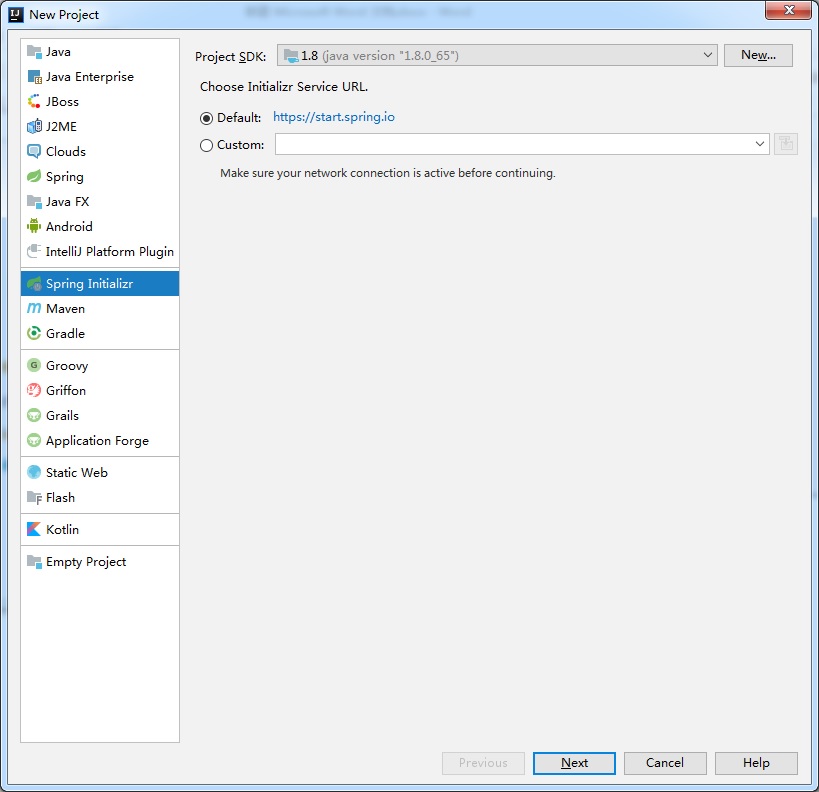Select Java Enterprise from project list
The image size is (819, 792).
pyautogui.click(x=89, y=77)
